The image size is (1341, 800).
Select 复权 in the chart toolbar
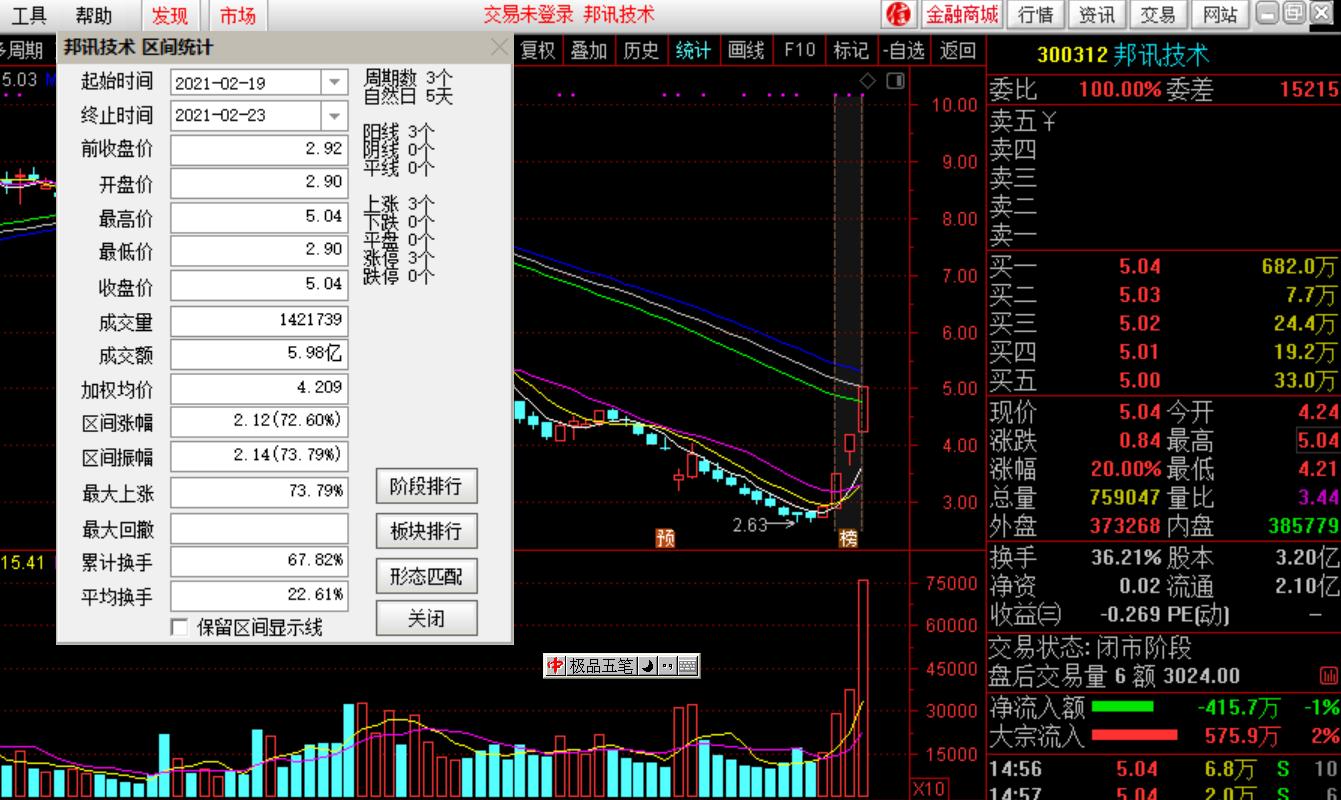pos(537,50)
